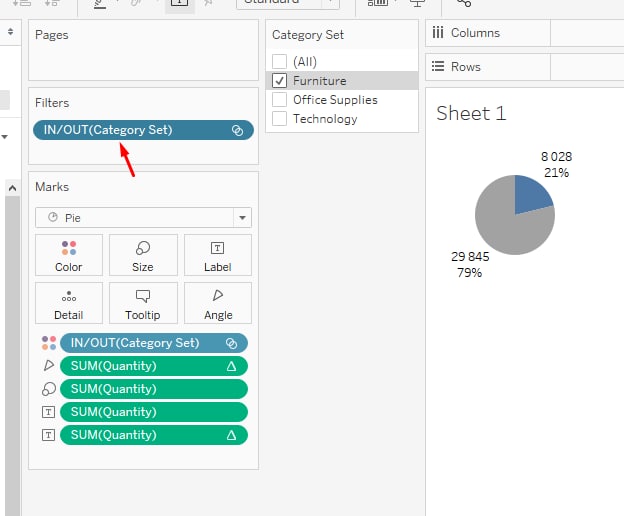The image size is (624, 516).
Task: Click the angle icon beside first SUM(Quantity) pill
Action: click(x=49, y=366)
